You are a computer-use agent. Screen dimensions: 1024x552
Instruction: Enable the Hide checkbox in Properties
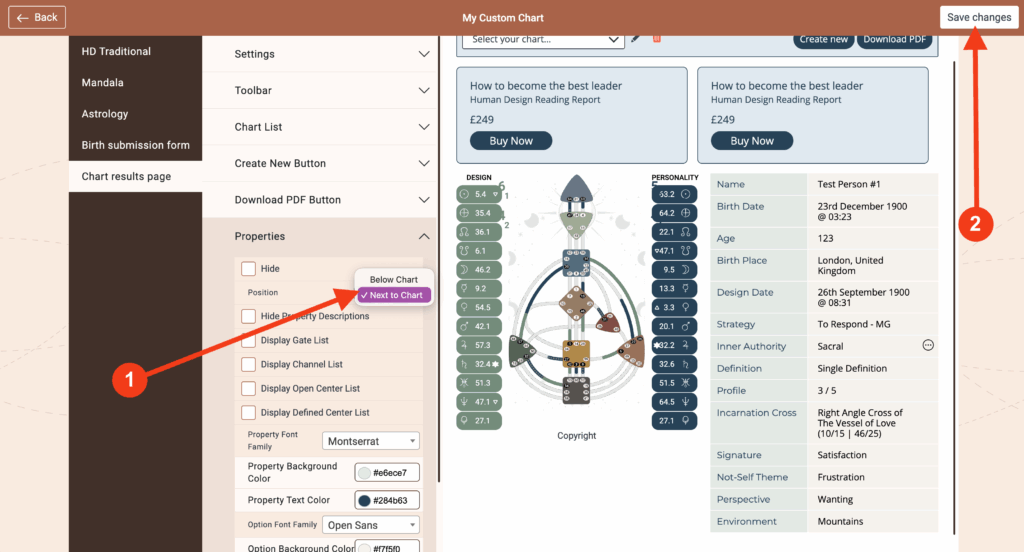coord(248,269)
